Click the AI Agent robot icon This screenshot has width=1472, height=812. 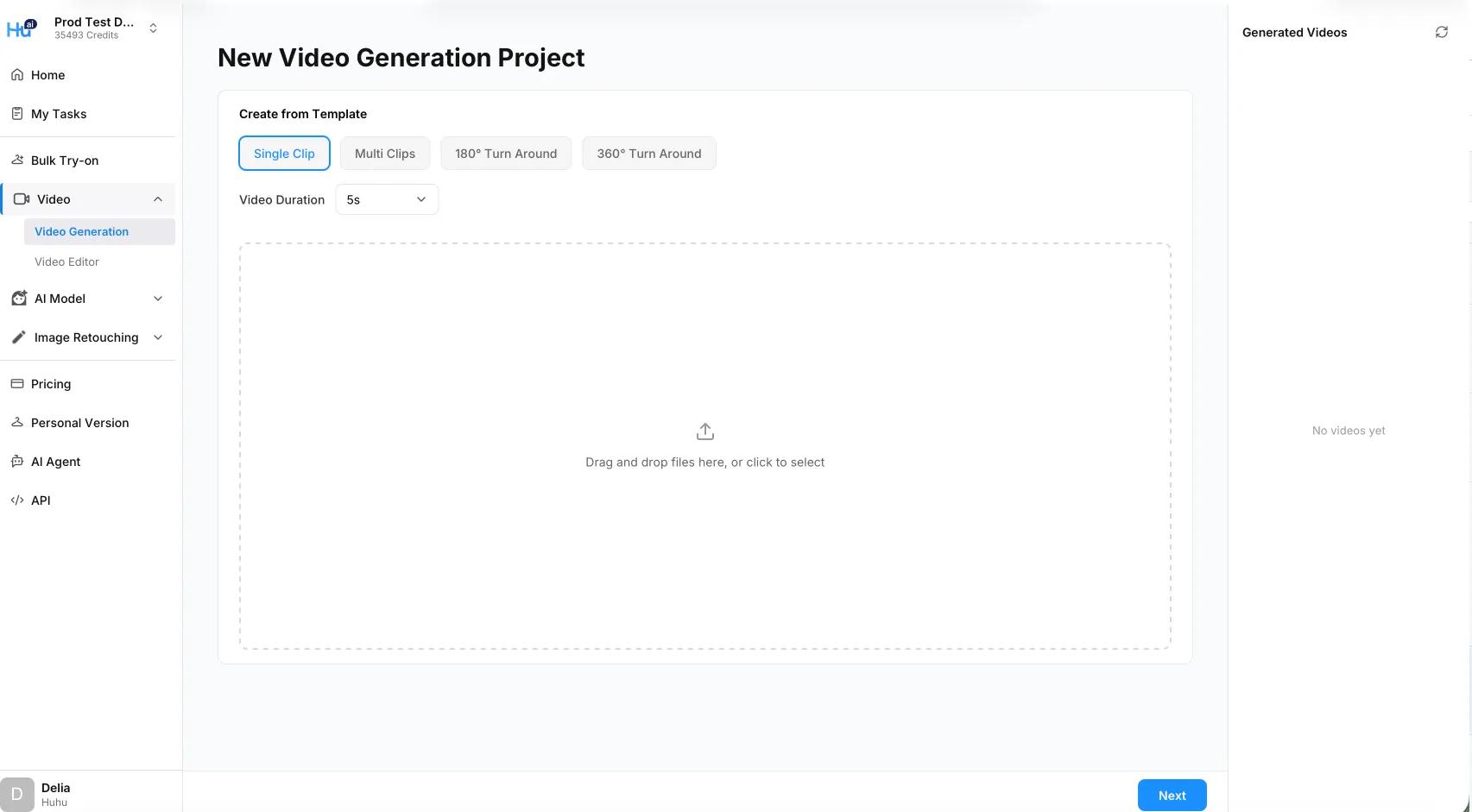point(17,462)
